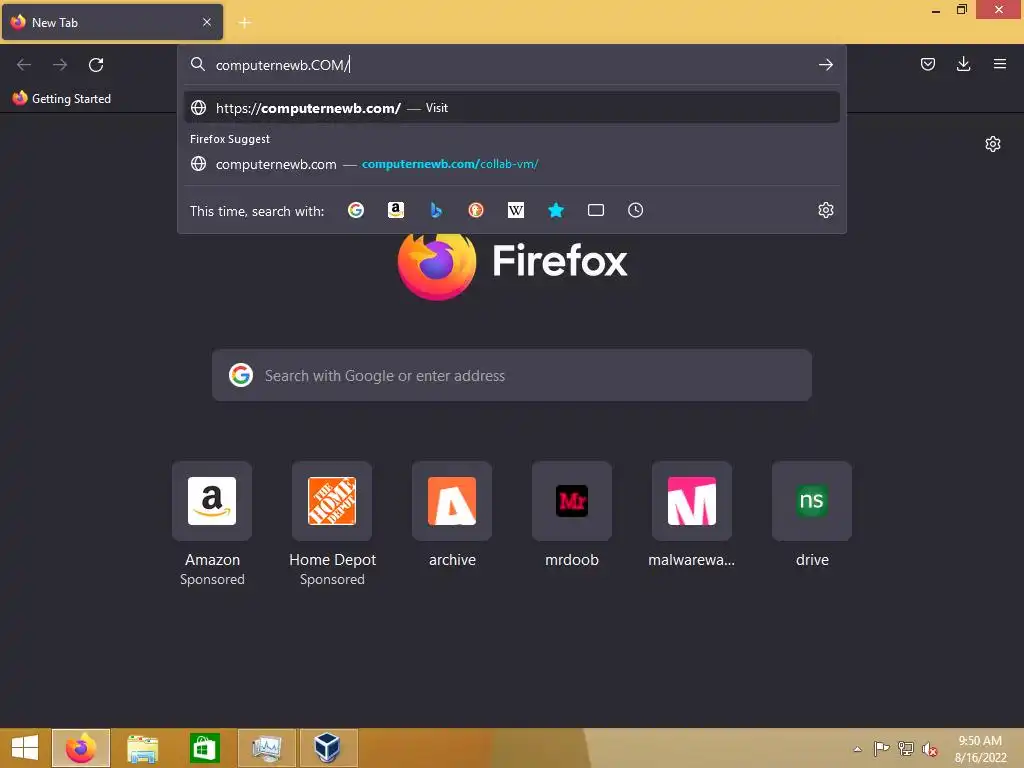The width and height of the screenshot is (1024, 768).
Task: Open search settings gear in dropdown
Action: [825, 210]
